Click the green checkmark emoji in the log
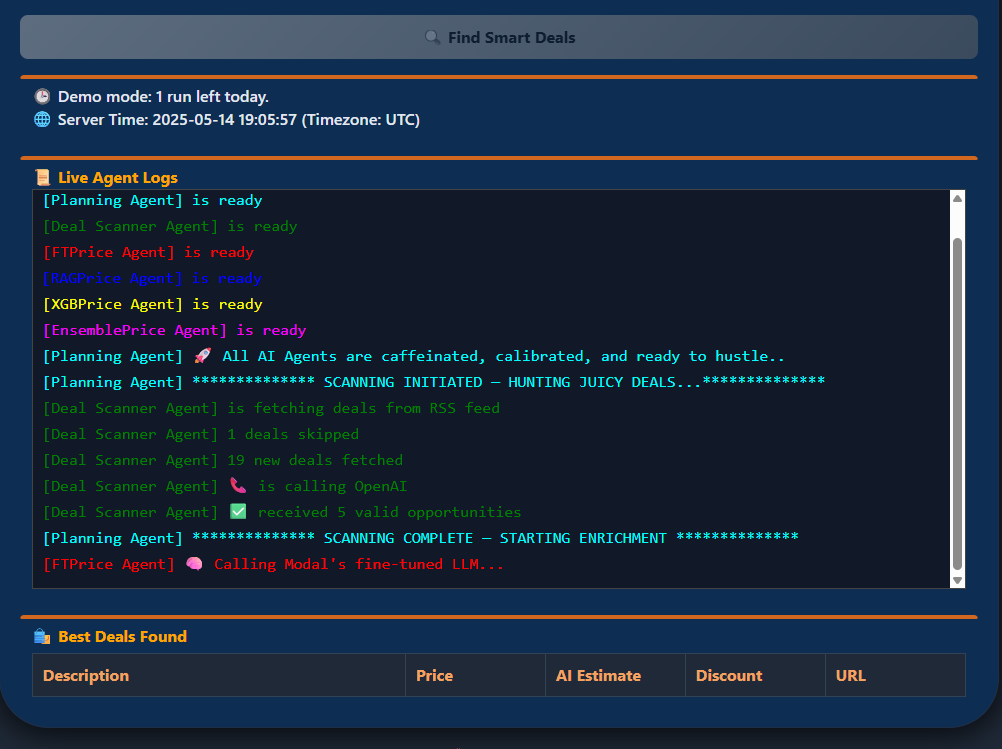 [x=237, y=513]
